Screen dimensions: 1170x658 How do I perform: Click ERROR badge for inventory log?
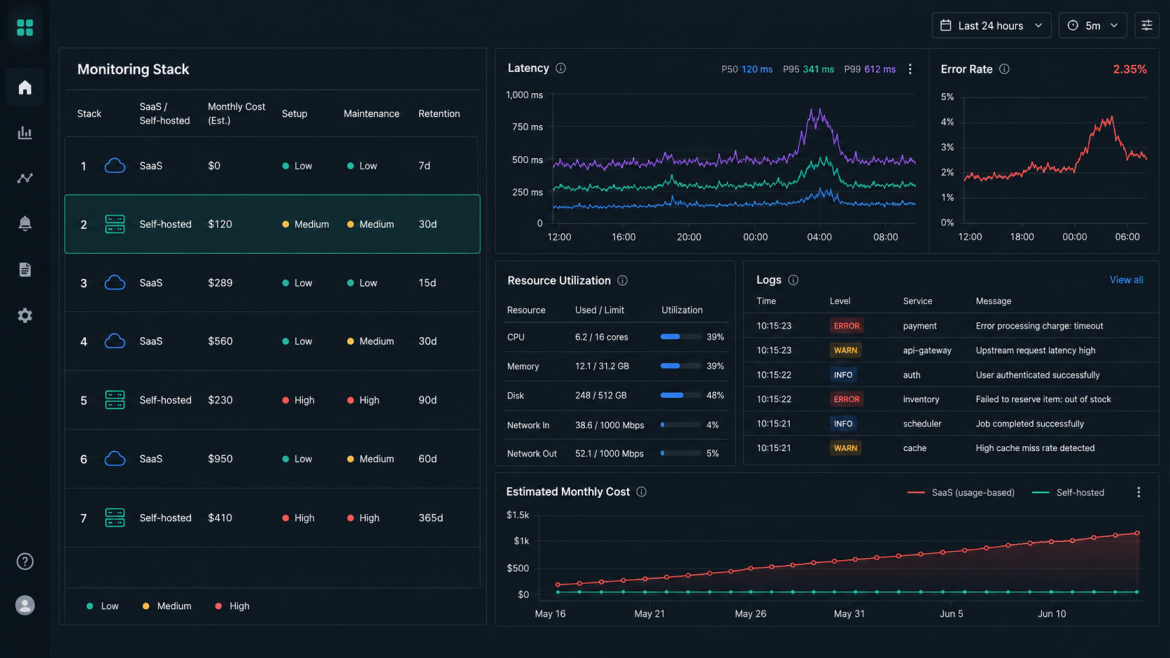(846, 399)
